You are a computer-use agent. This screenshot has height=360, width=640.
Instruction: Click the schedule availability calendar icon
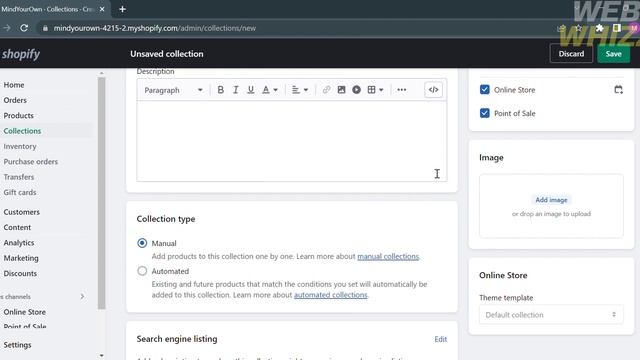pos(618,90)
